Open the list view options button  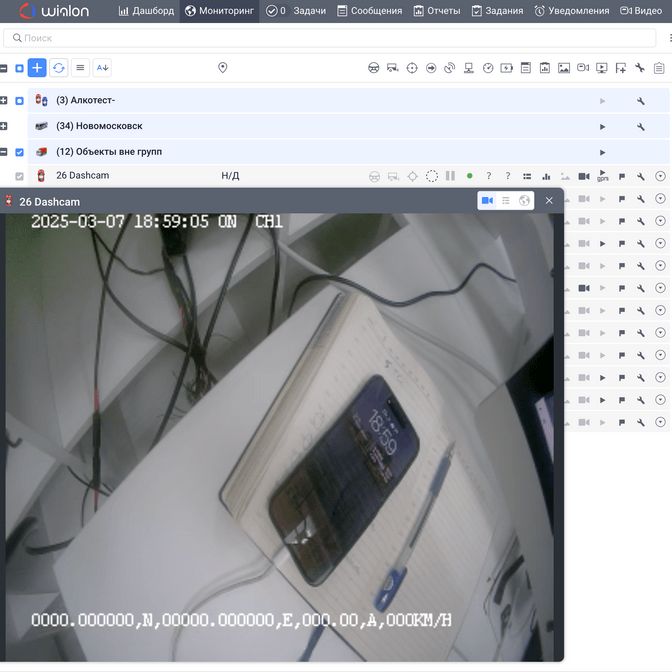pyautogui.click(x=80, y=68)
